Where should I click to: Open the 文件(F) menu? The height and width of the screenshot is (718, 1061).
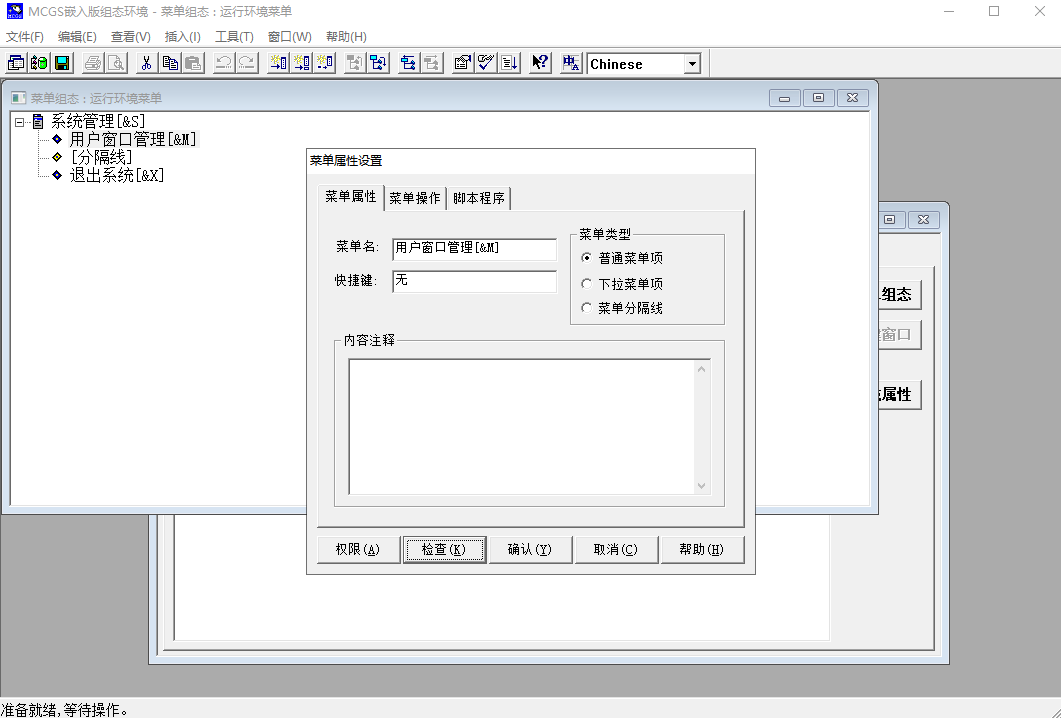(25, 37)
